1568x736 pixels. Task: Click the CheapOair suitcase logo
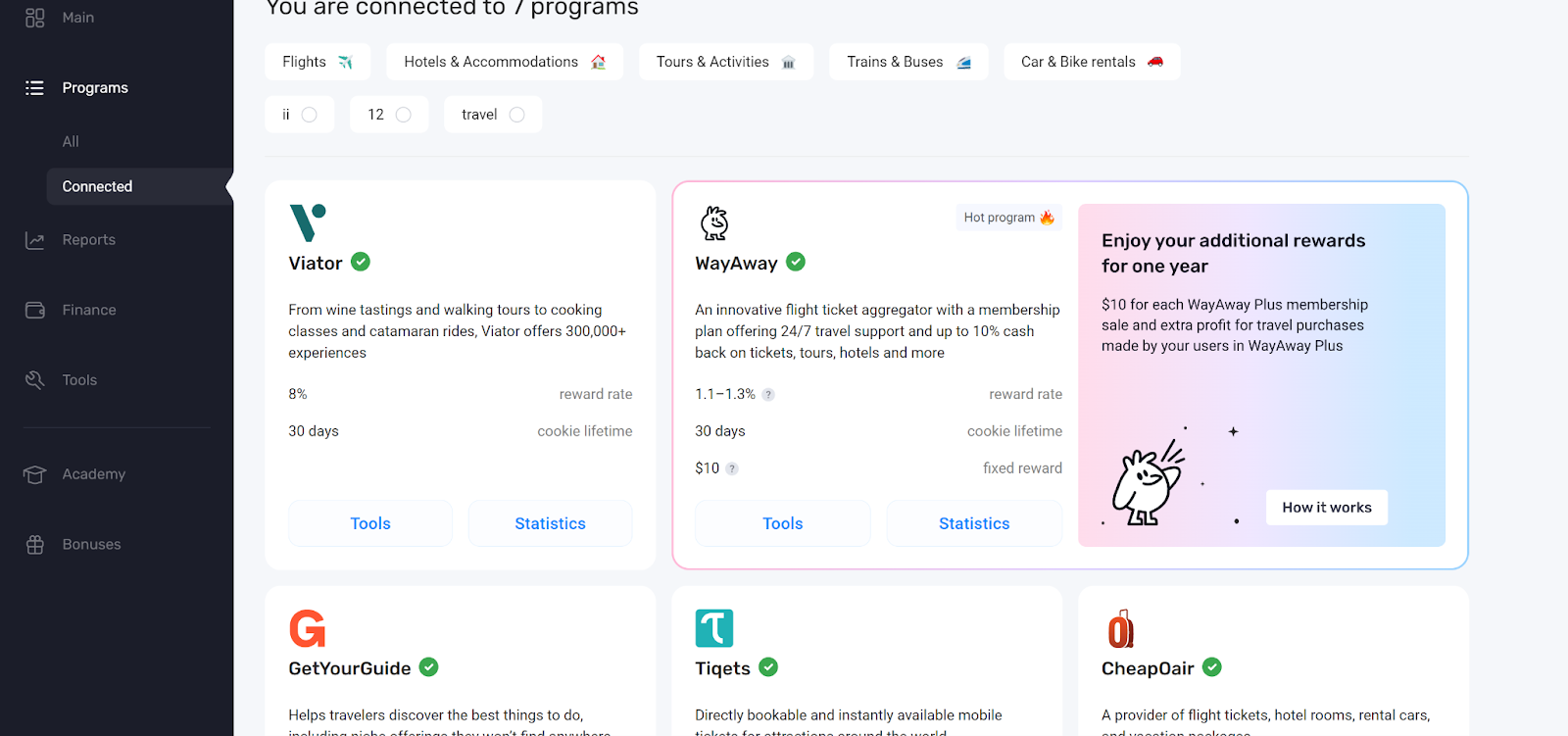1120,628
